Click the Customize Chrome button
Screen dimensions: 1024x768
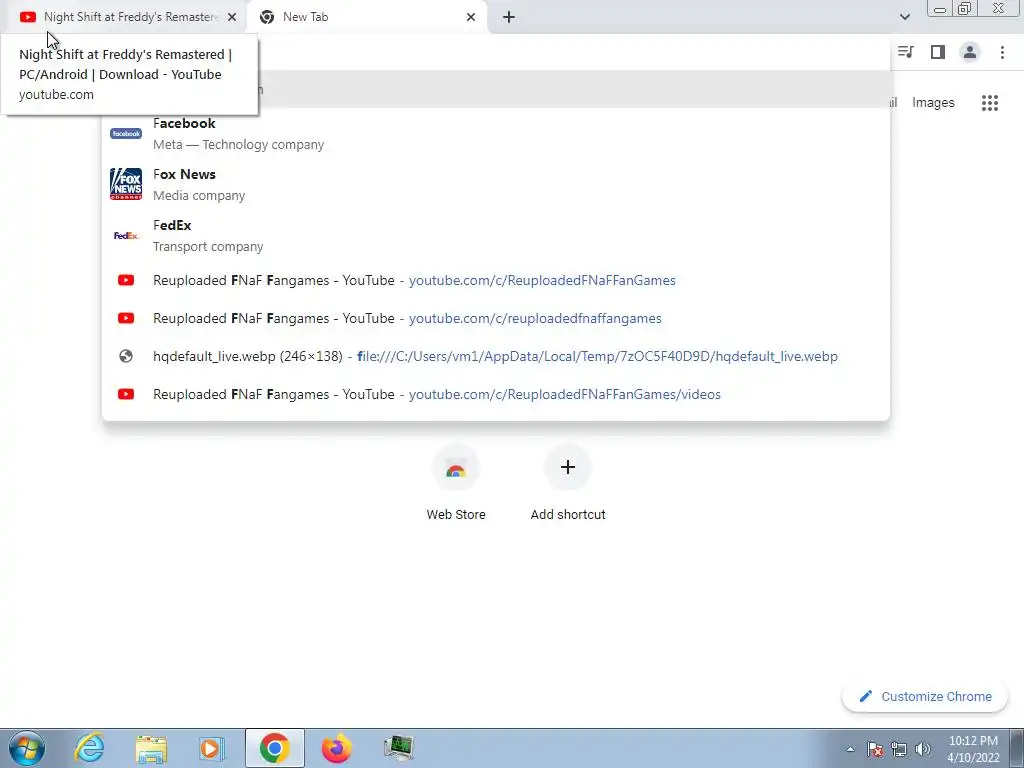925,696
